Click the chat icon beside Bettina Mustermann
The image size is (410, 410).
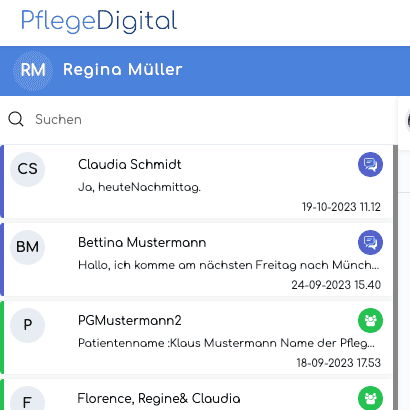pos(370,242)
